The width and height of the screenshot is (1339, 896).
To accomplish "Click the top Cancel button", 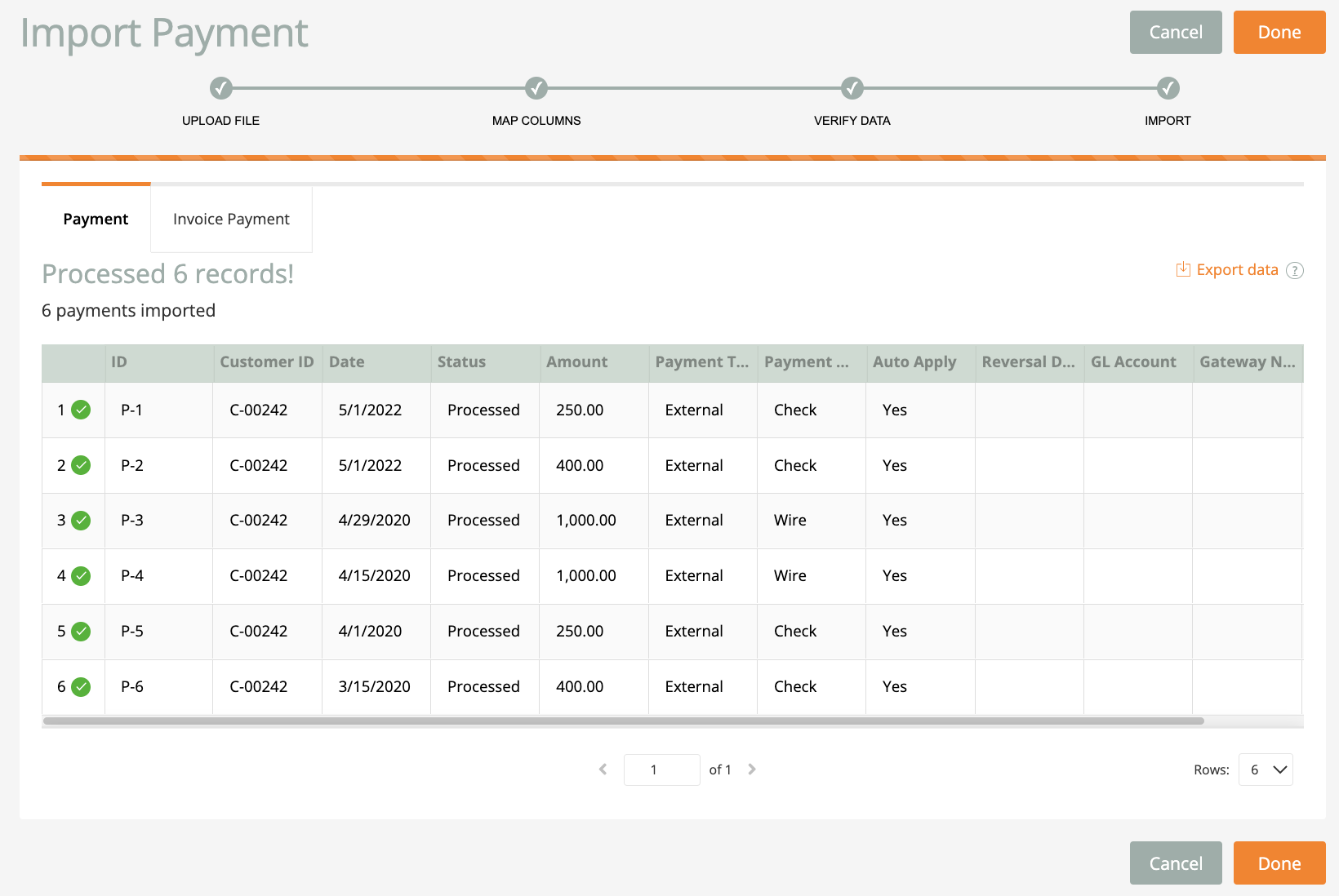I will point(1176,32).
